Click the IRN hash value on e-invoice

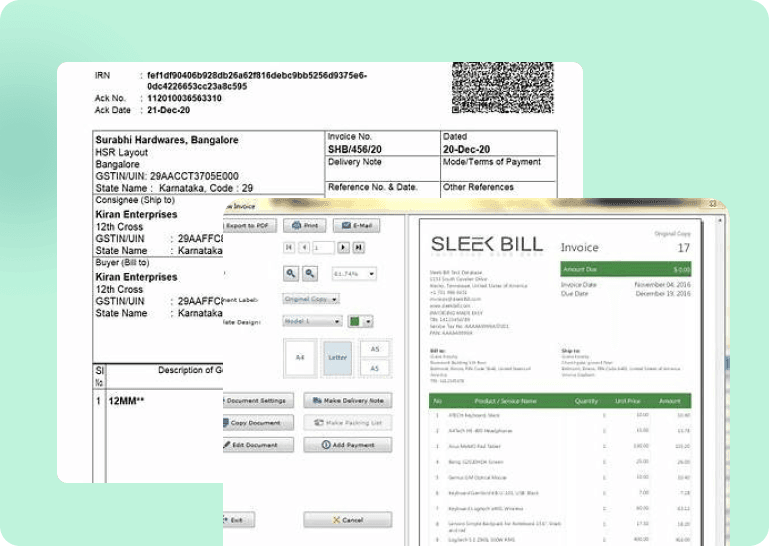tap(256, 81)
